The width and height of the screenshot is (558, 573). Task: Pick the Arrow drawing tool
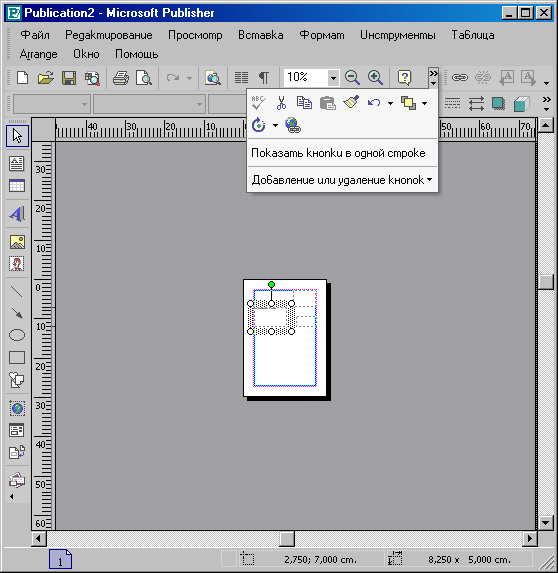17,313
